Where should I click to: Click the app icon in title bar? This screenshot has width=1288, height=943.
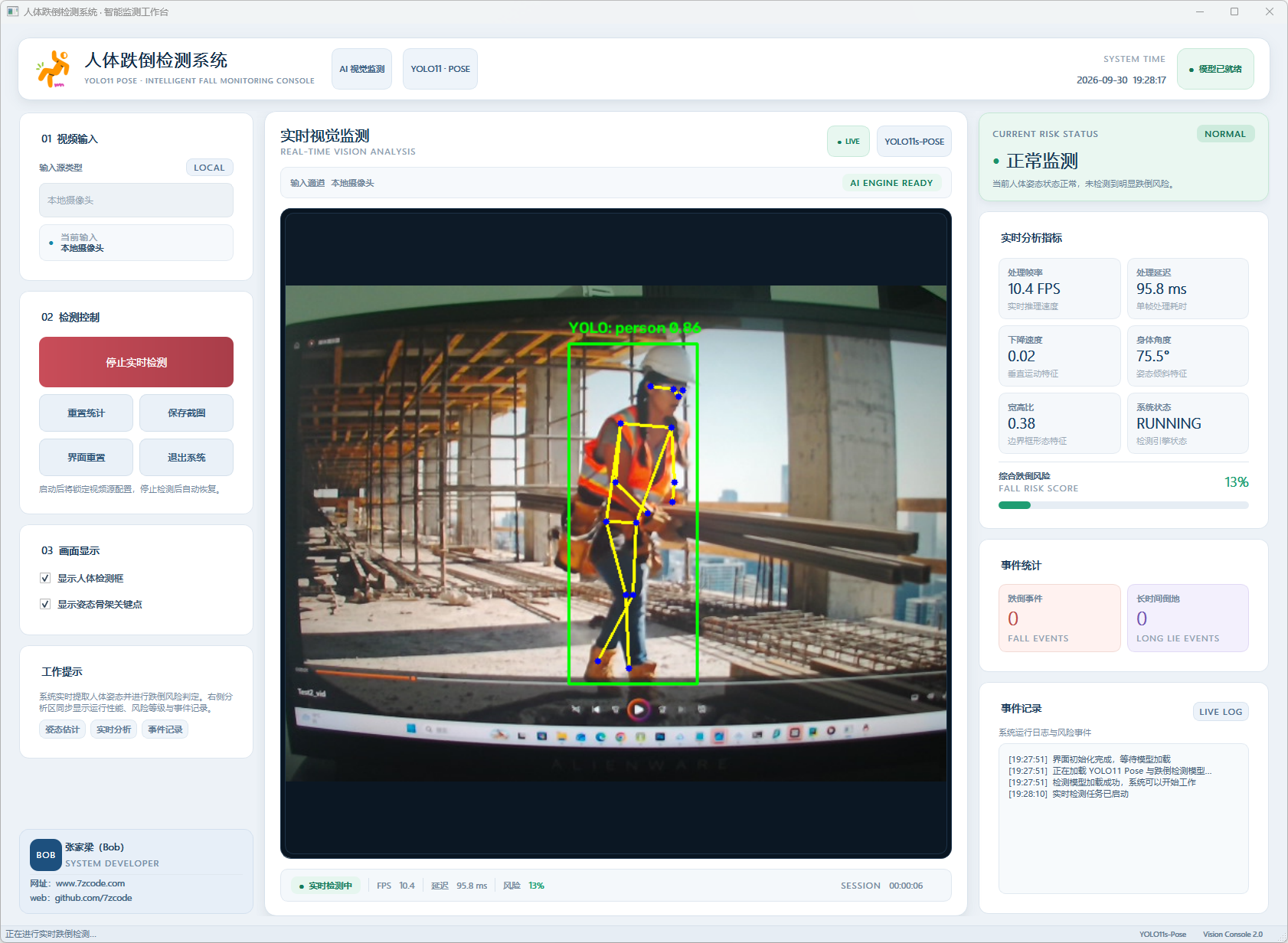[12, 11]
